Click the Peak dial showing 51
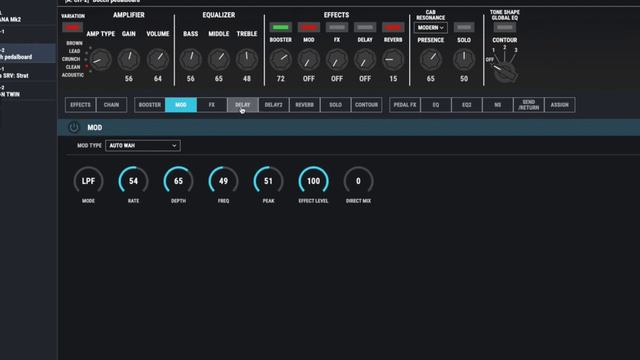640x360 pixels. point(268,181)
